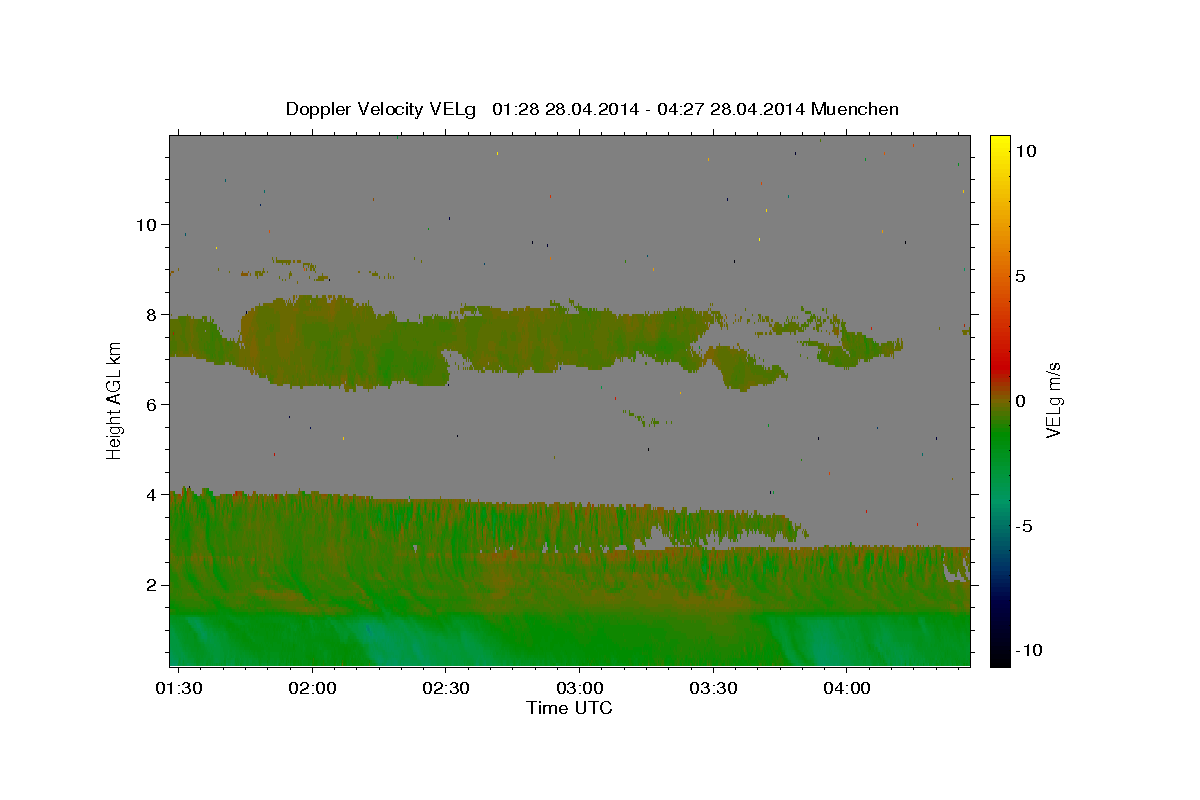Click the height tick label 10

pos(145,224)
